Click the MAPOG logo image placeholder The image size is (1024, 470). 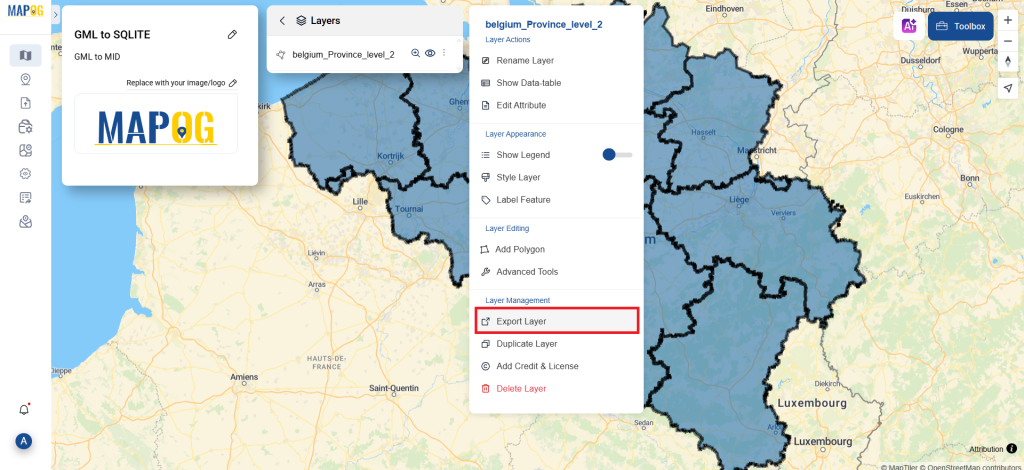tap(156, 123)
